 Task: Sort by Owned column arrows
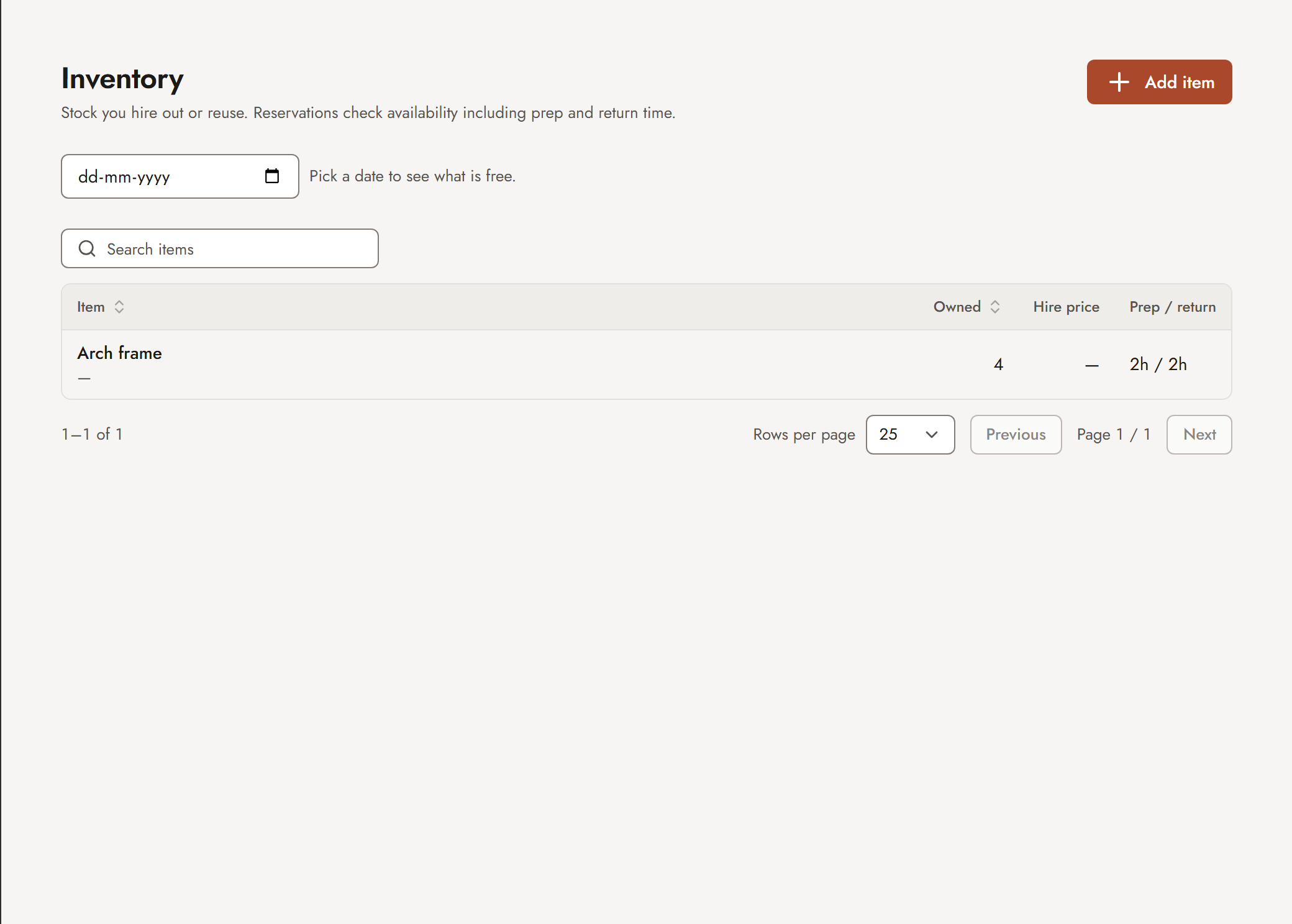[995, 307]
